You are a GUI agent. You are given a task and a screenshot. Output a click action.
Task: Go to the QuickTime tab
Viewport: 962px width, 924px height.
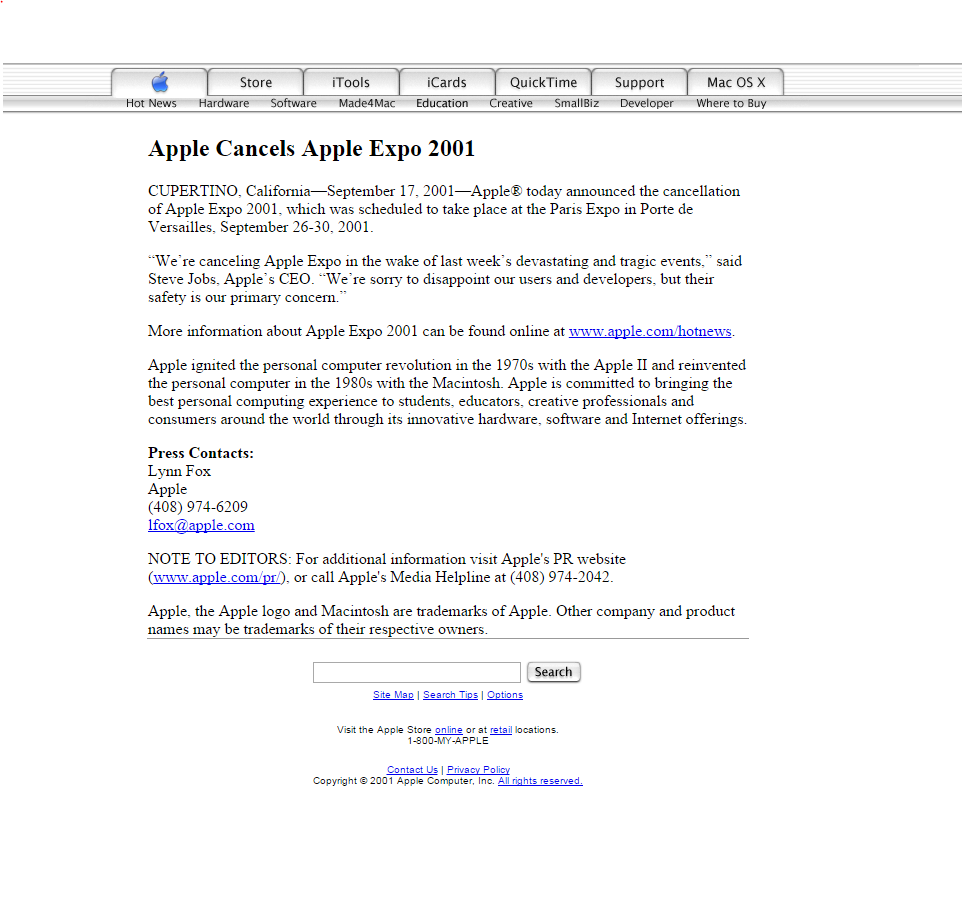[x=544, y=82]
